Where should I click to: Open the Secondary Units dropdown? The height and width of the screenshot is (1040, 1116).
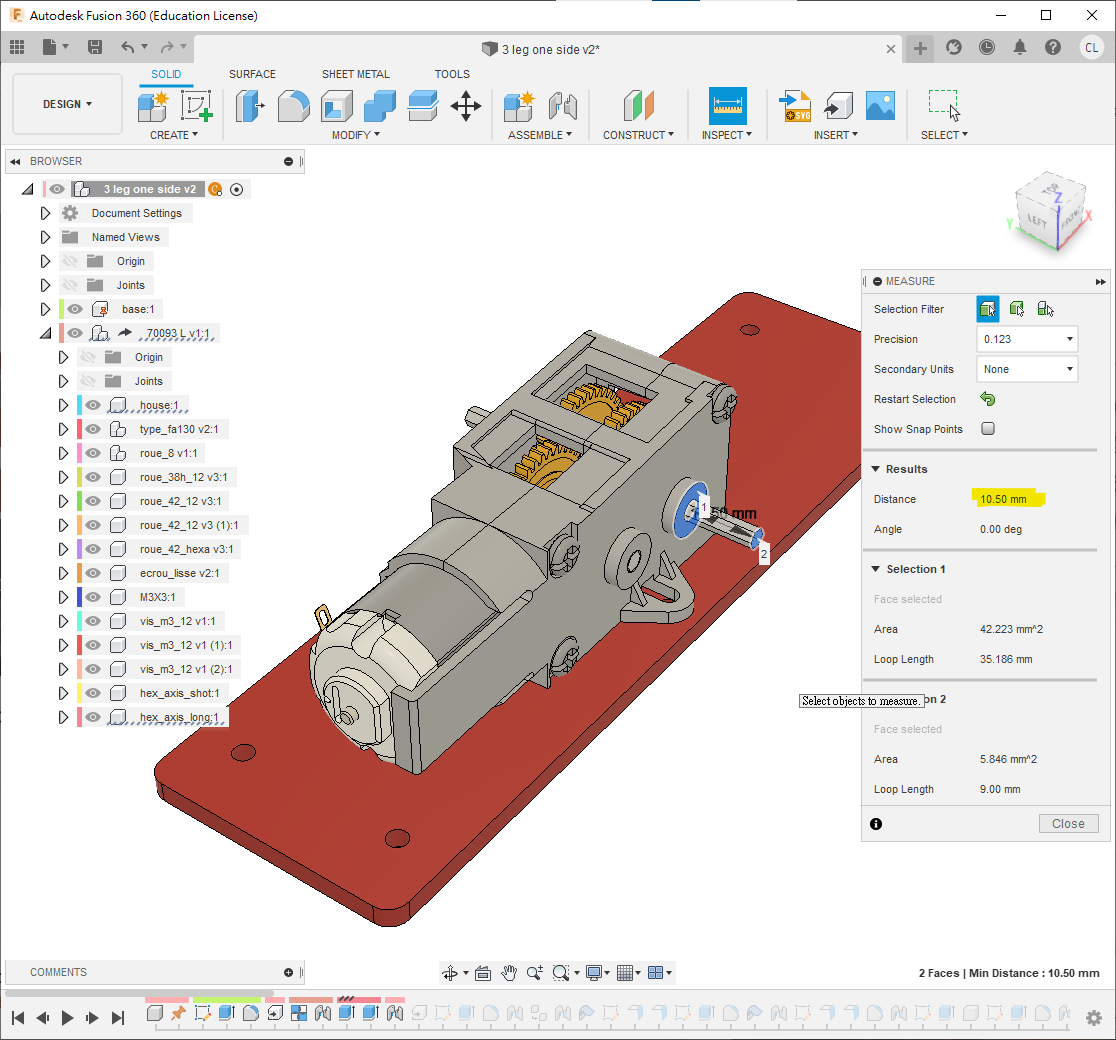click(x=1027, y=369)
